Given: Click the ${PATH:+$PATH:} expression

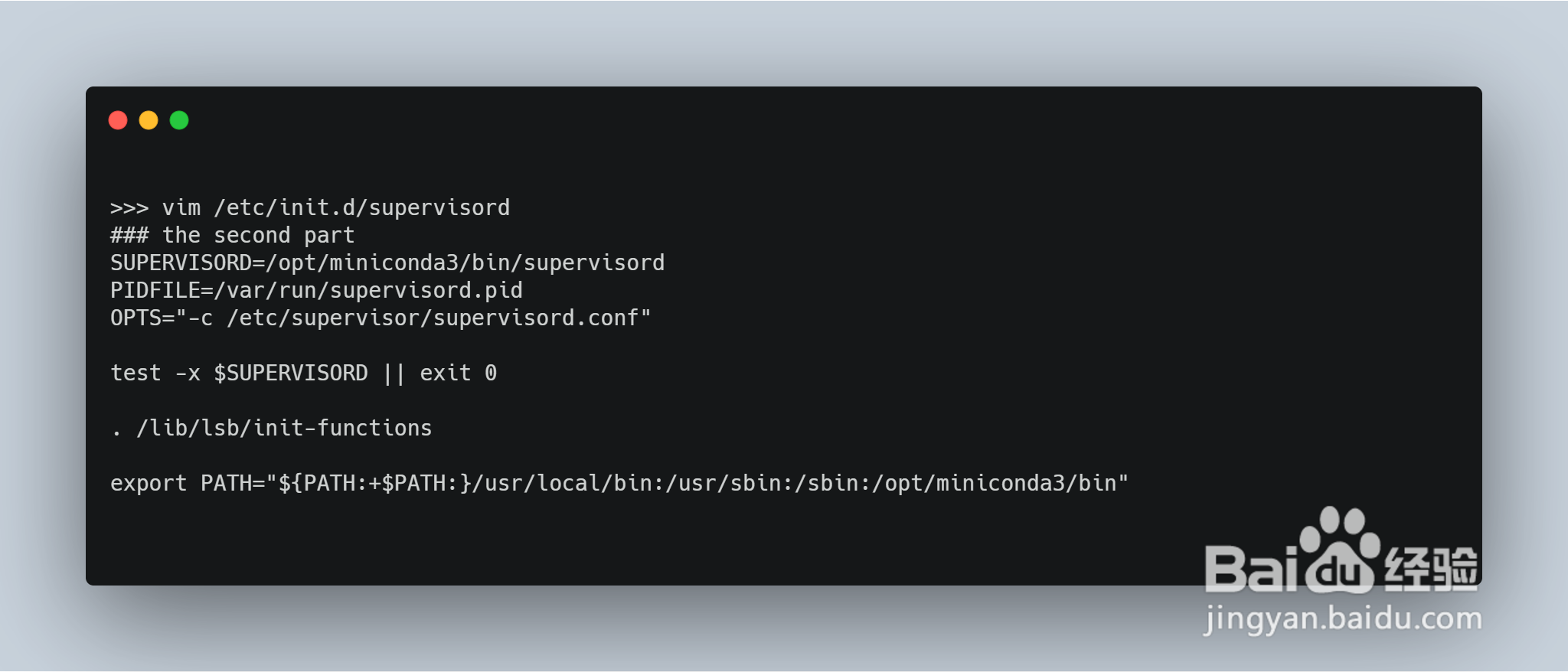Looking at the screenshot, I should 374,484.
